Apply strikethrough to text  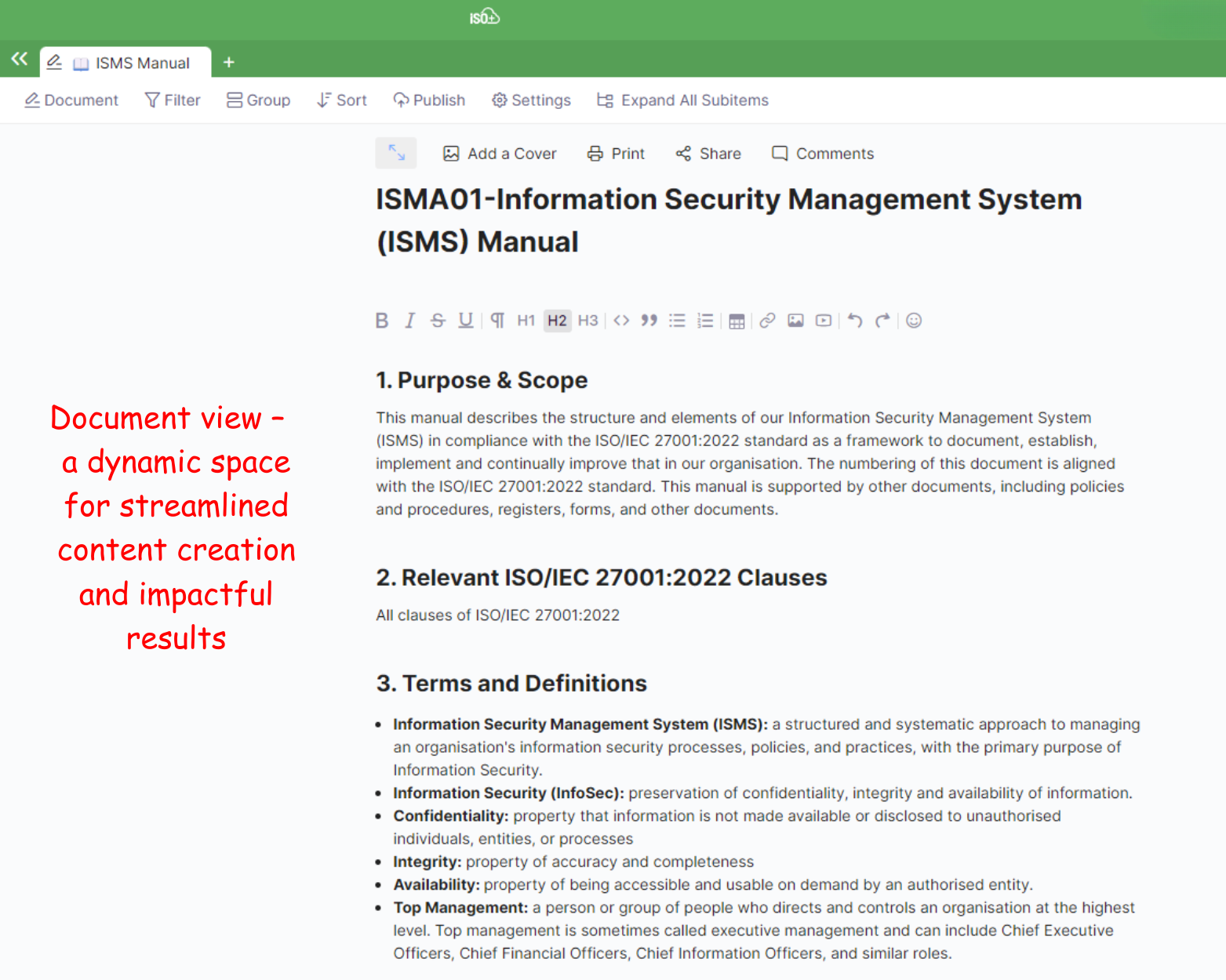(438, 321)
